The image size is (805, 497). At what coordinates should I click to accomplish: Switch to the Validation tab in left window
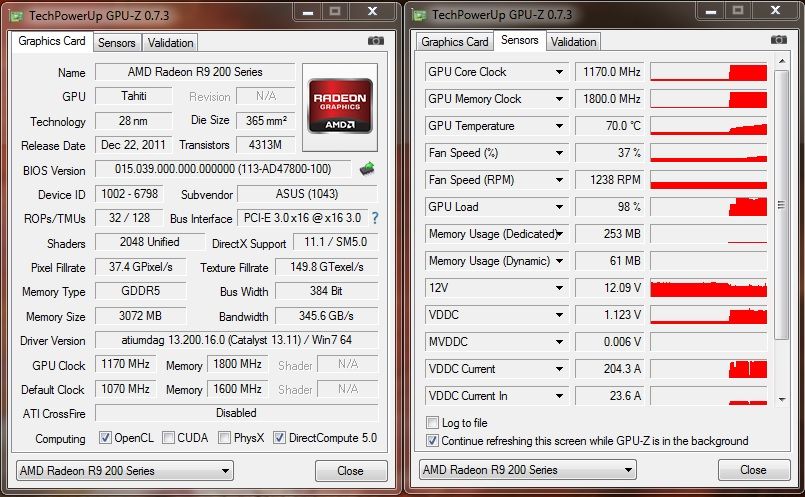coord(170,43)
